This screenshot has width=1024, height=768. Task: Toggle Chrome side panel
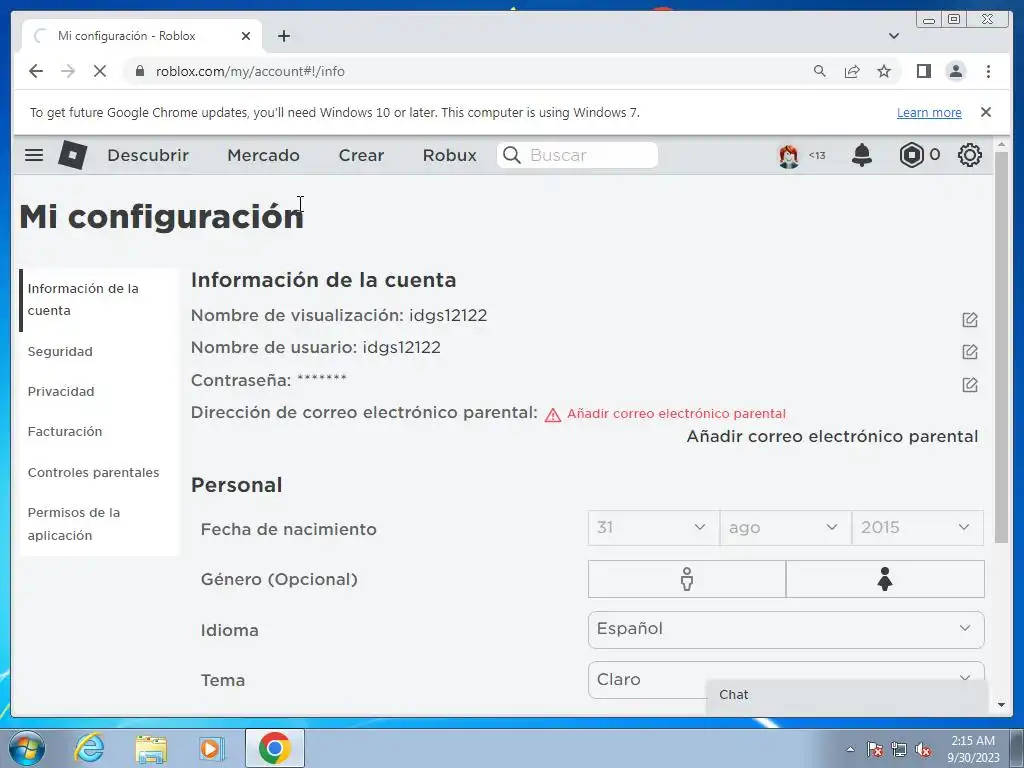(923, 71)
